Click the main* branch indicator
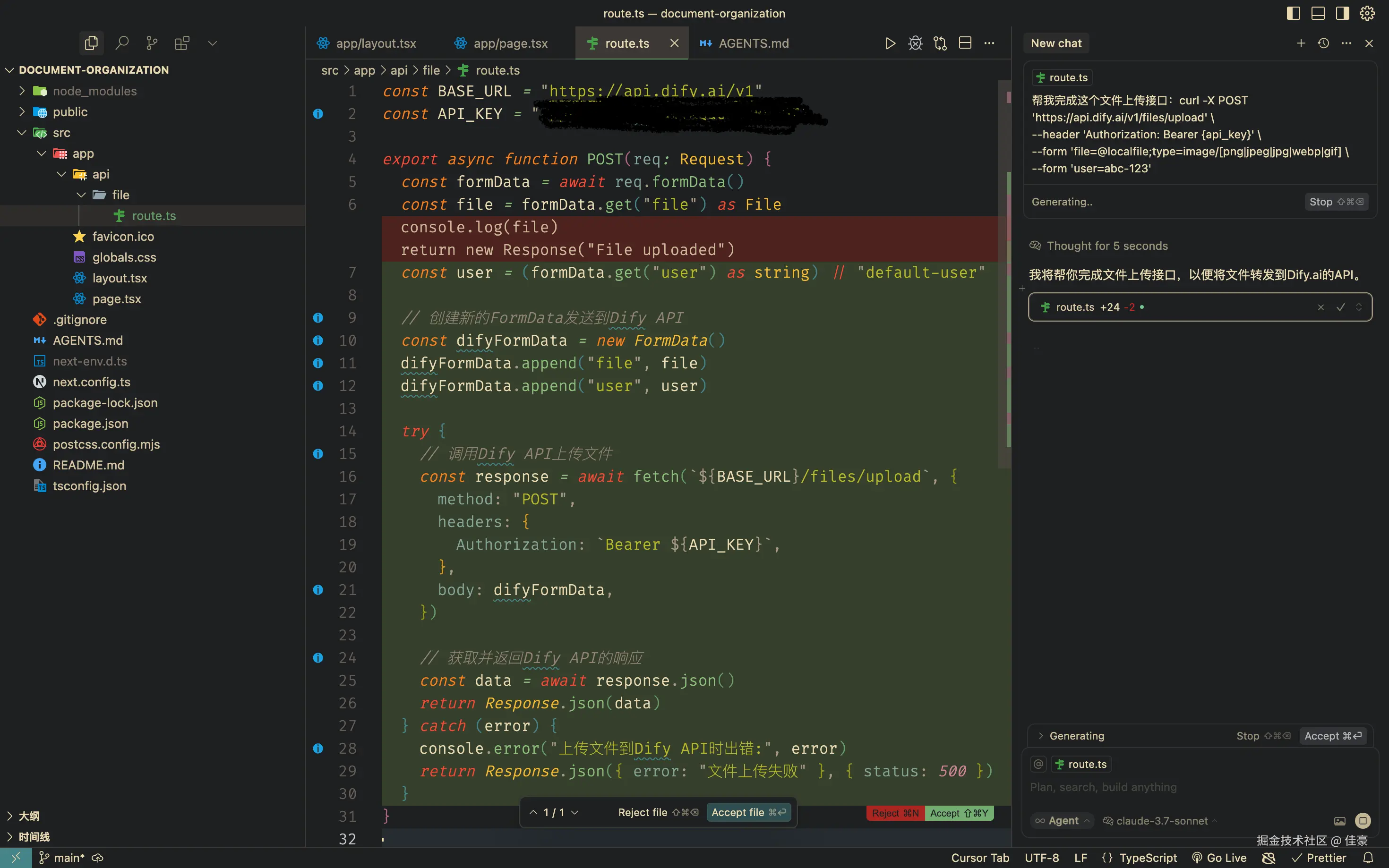This screenshot has height=868, width=1389. (x=61, y=858)
